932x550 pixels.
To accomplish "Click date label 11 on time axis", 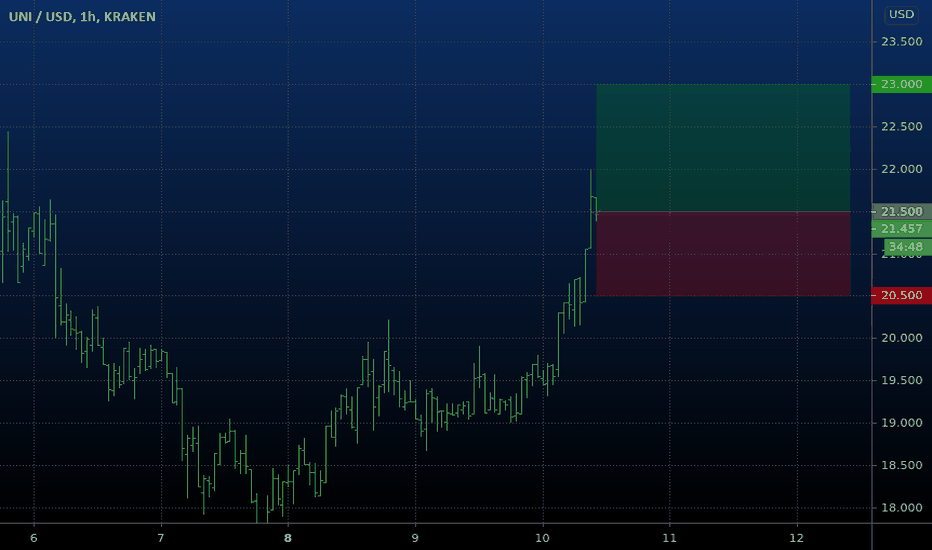I will (x=669, y=538).
